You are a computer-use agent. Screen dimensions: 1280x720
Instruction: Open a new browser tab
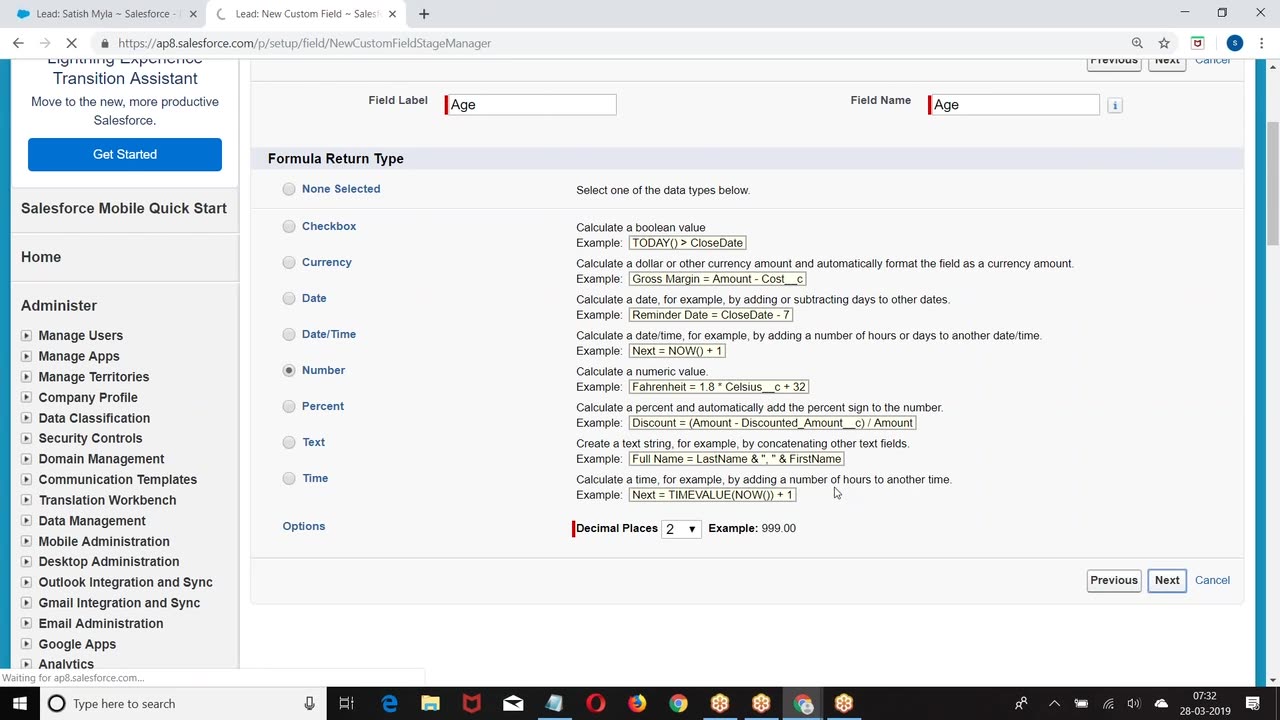click(424, 14)
